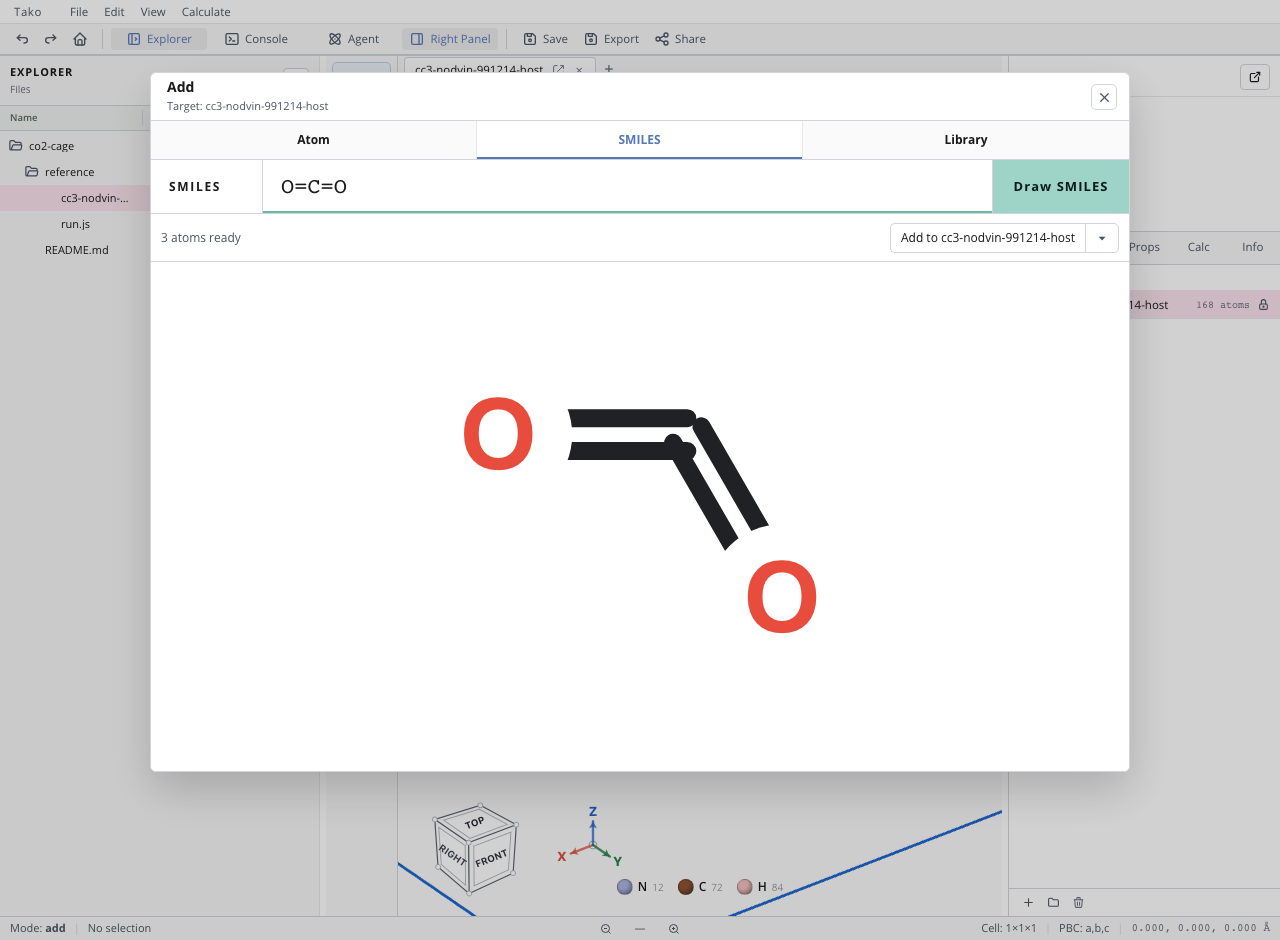Open the Agent panel
The width and height of the screenshot is (1280, 940).
354,39
